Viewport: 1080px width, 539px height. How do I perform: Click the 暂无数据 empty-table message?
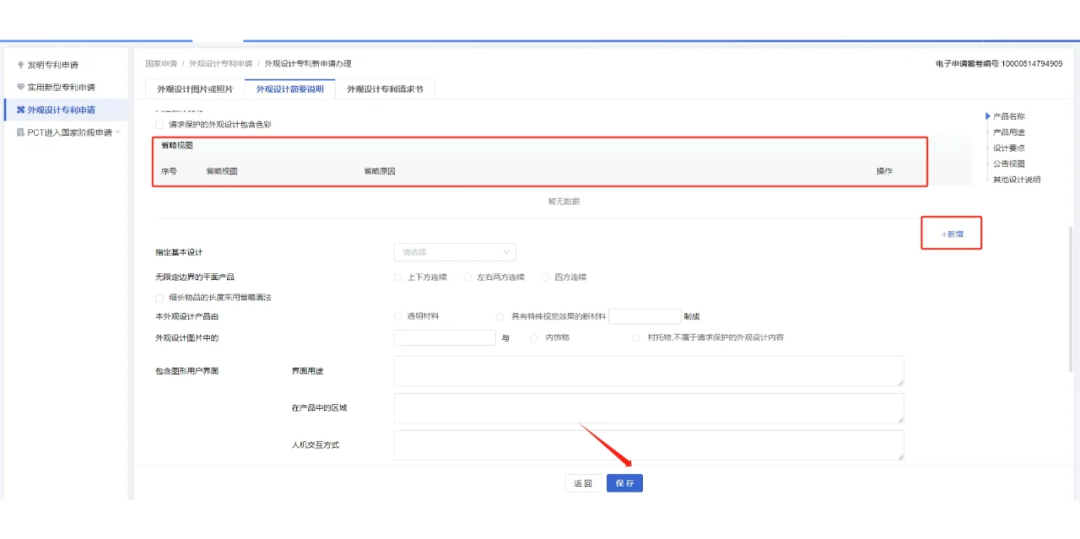pyautogui.click(x=563, y=202)
